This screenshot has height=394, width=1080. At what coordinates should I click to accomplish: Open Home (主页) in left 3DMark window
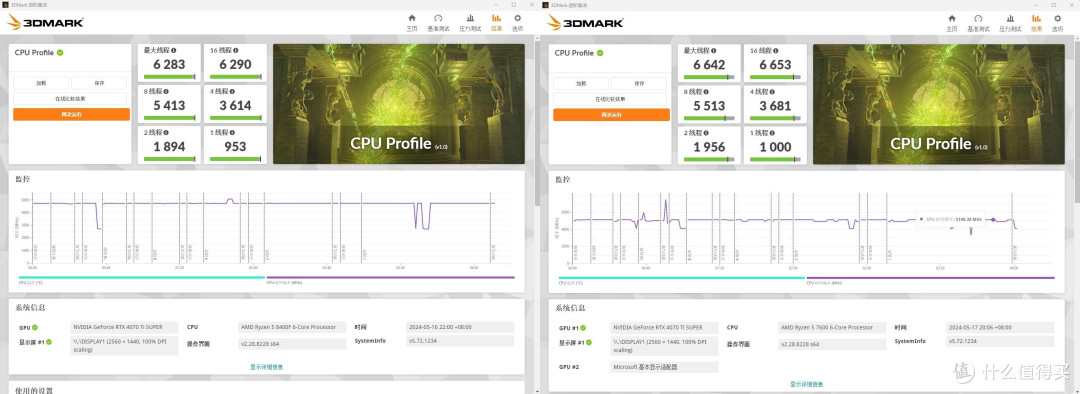(x=412, y=23)
